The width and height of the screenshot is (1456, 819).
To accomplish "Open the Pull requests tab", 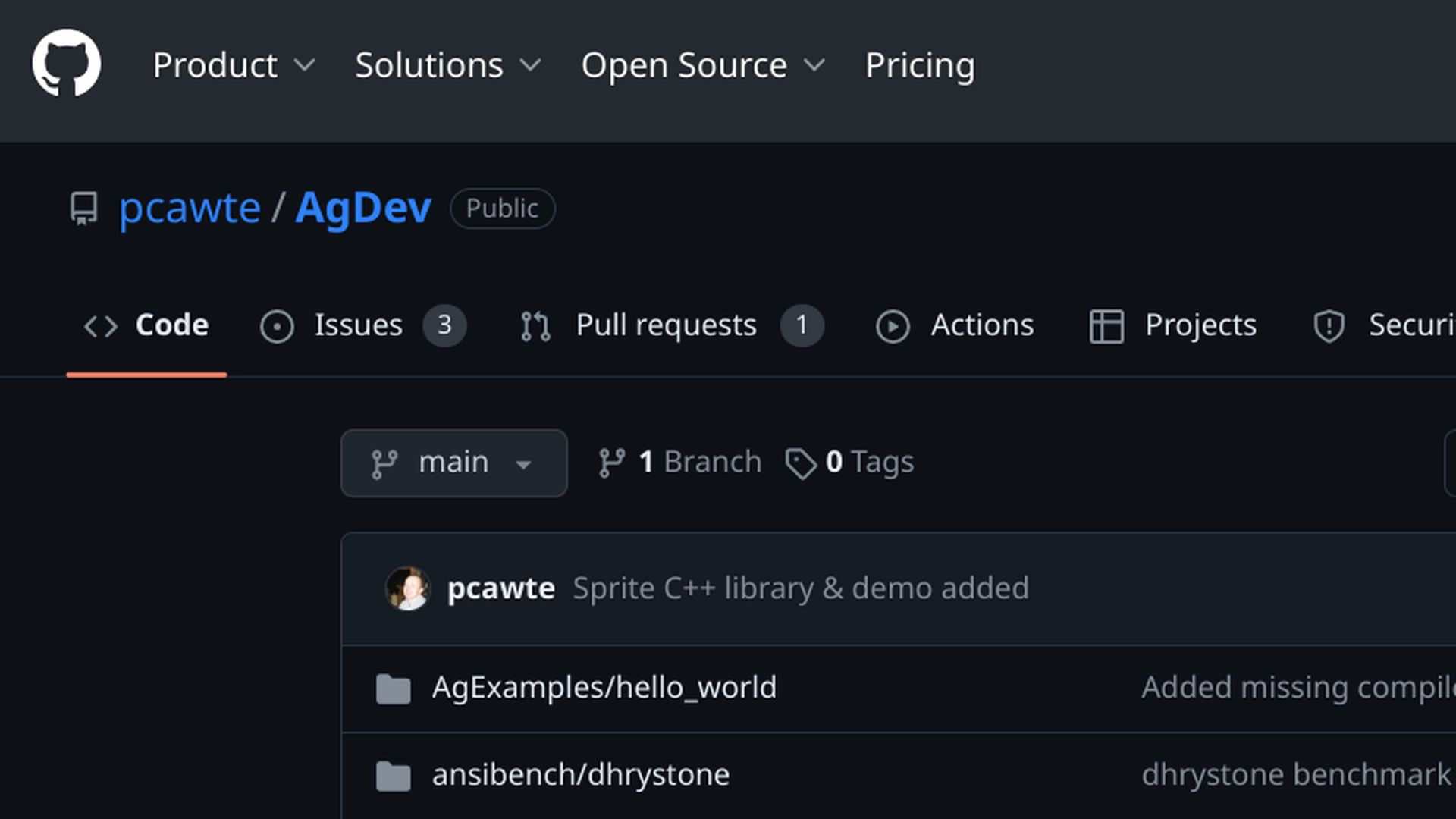I will (666, 325).
